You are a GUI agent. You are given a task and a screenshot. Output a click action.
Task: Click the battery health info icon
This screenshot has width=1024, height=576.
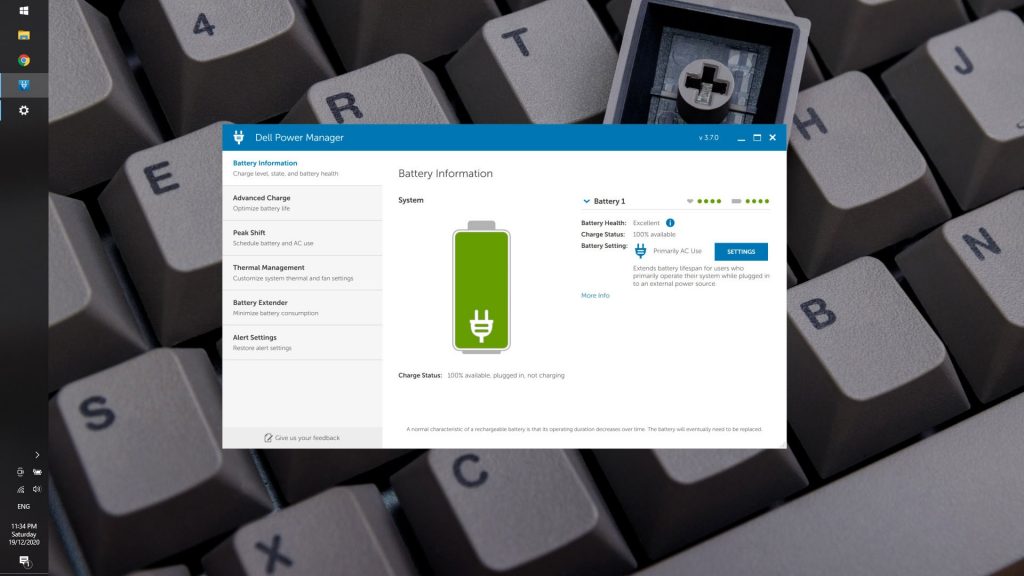[670, 223]
